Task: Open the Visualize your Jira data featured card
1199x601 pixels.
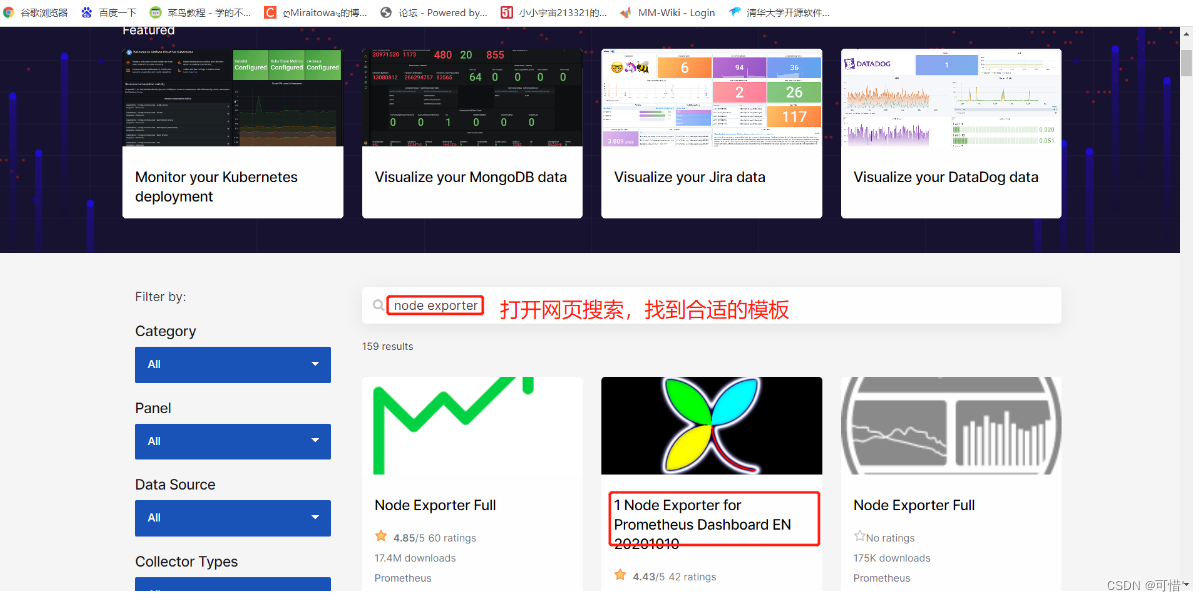Action: click(x=711, y=134)
